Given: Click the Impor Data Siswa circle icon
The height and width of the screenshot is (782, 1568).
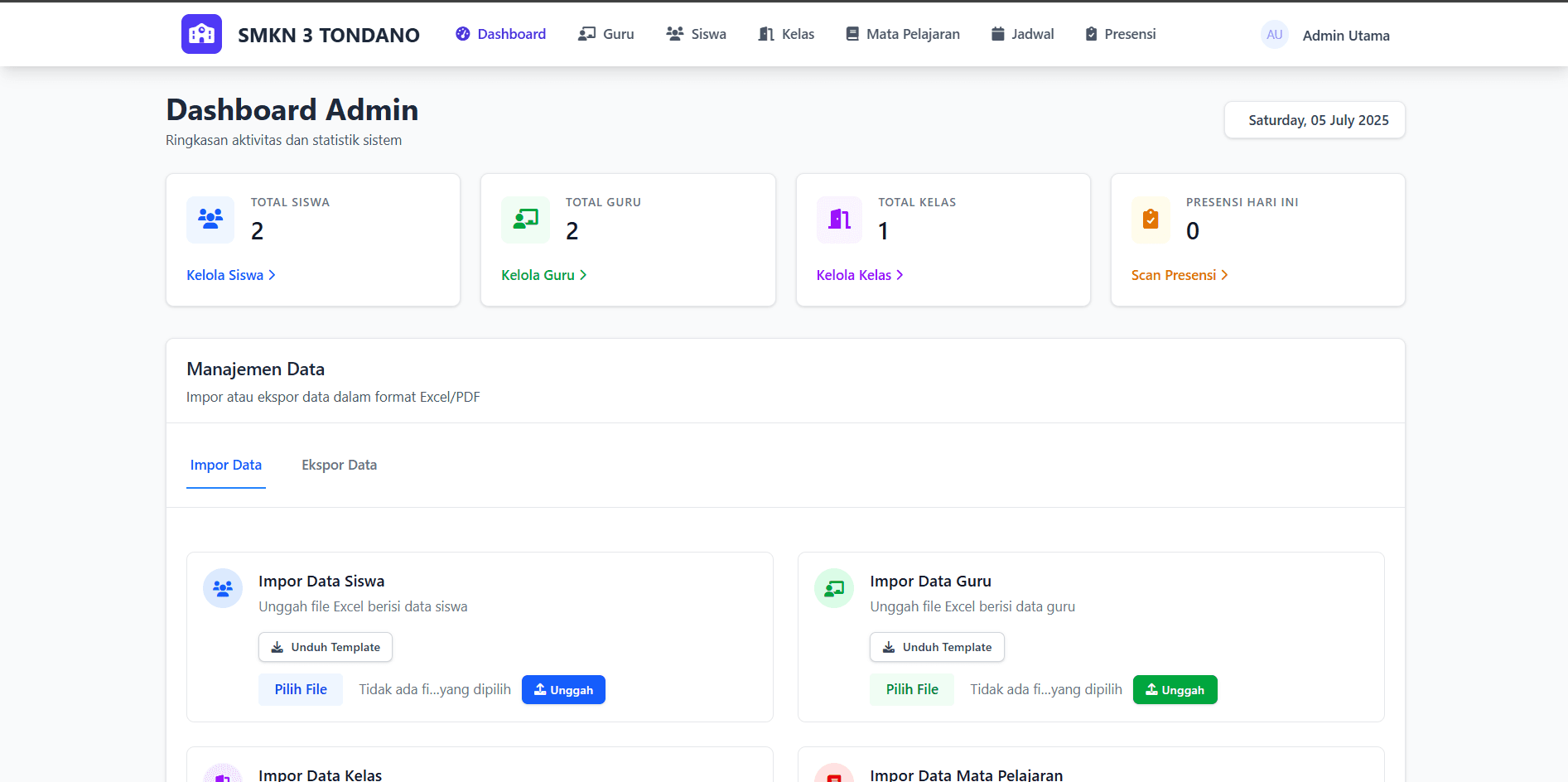Looking at the screenshot, I should point(223,588).
